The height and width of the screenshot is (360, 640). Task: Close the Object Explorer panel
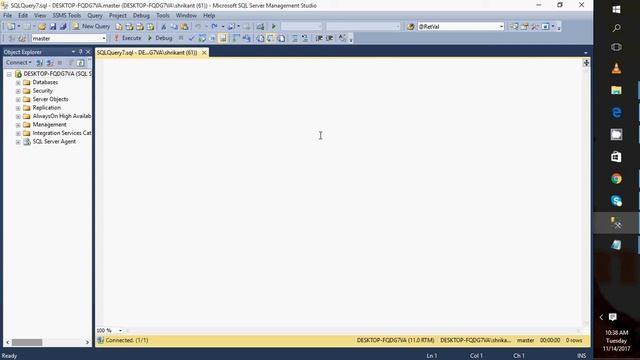coord(88,52)
